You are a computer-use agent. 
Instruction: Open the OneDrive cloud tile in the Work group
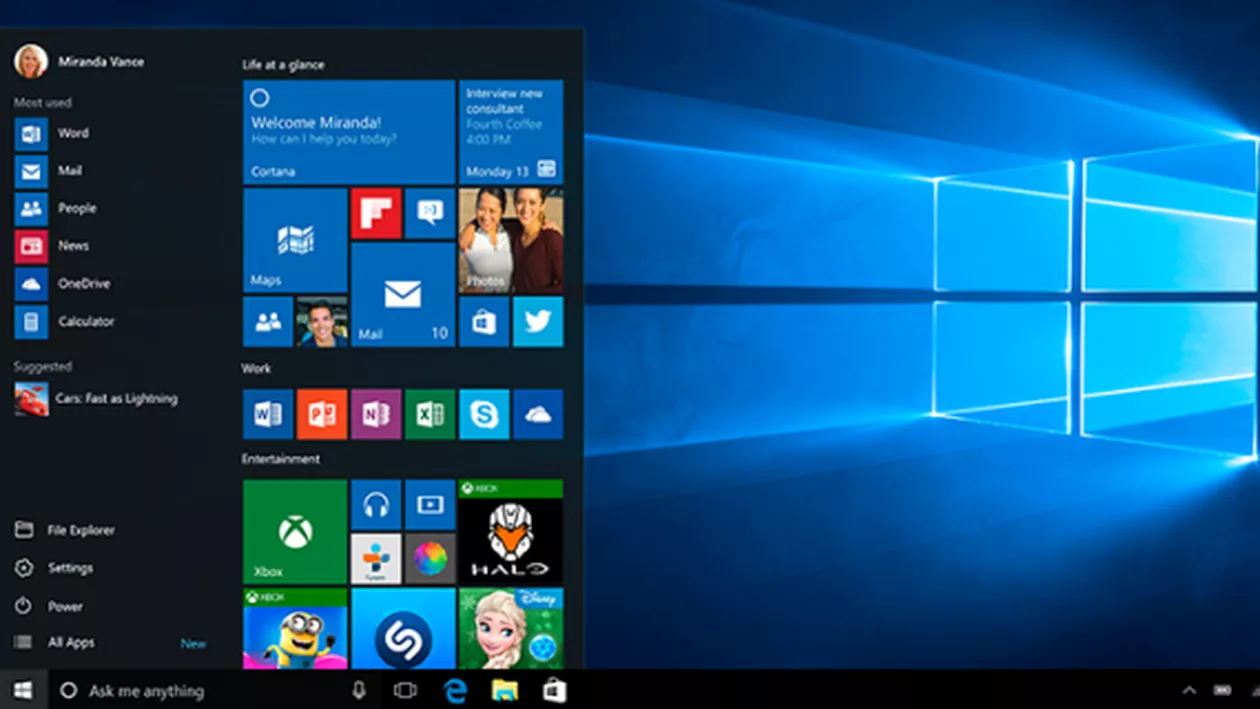[538, 414]
